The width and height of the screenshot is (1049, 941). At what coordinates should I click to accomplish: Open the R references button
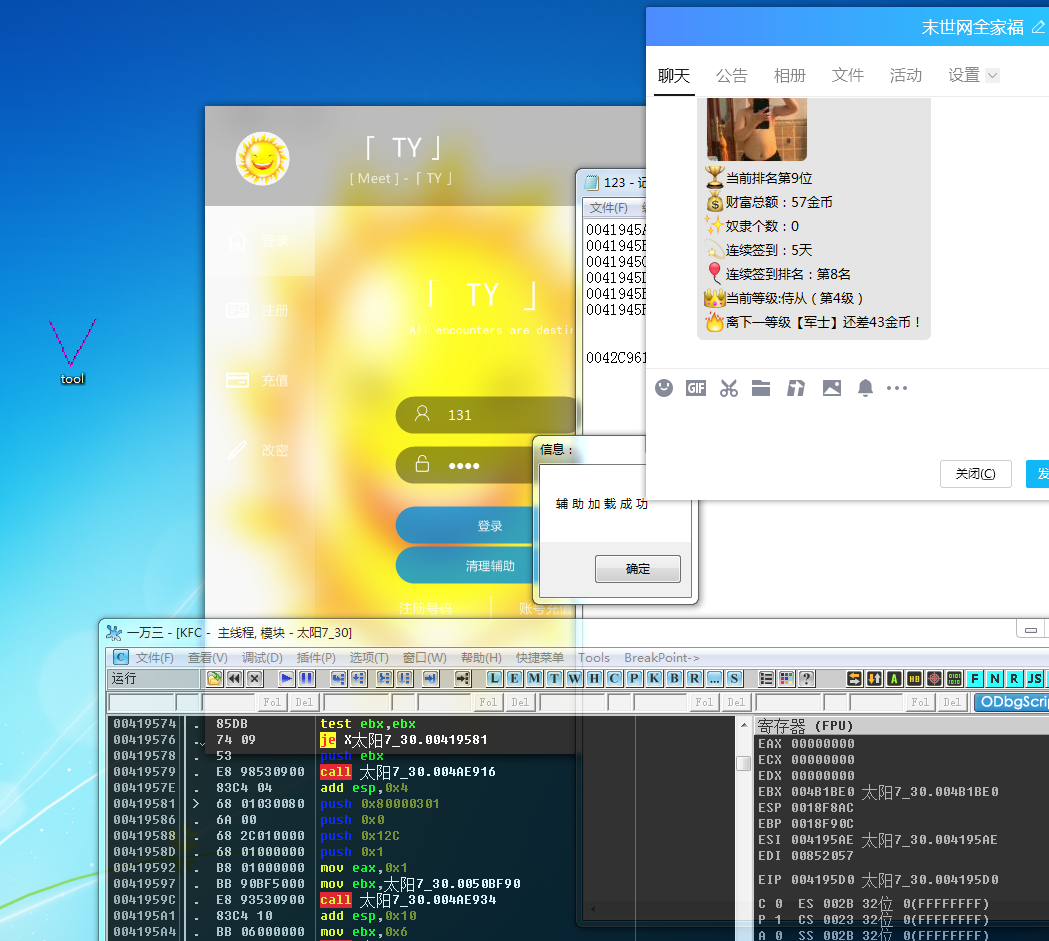click(695, 679)
